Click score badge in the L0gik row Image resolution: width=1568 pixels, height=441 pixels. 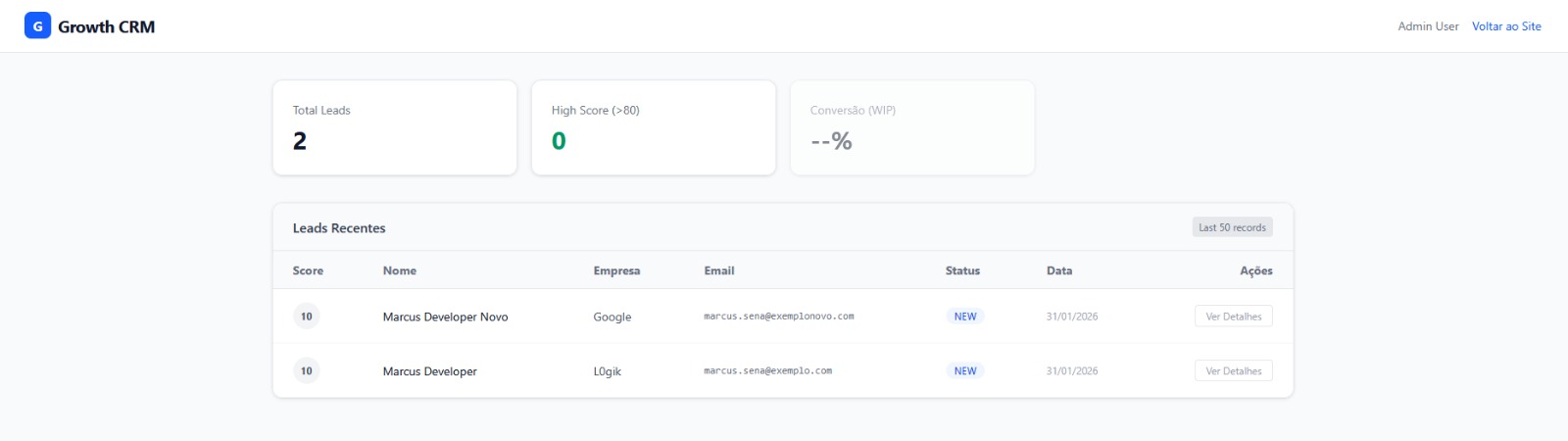[x=307, y=371]
